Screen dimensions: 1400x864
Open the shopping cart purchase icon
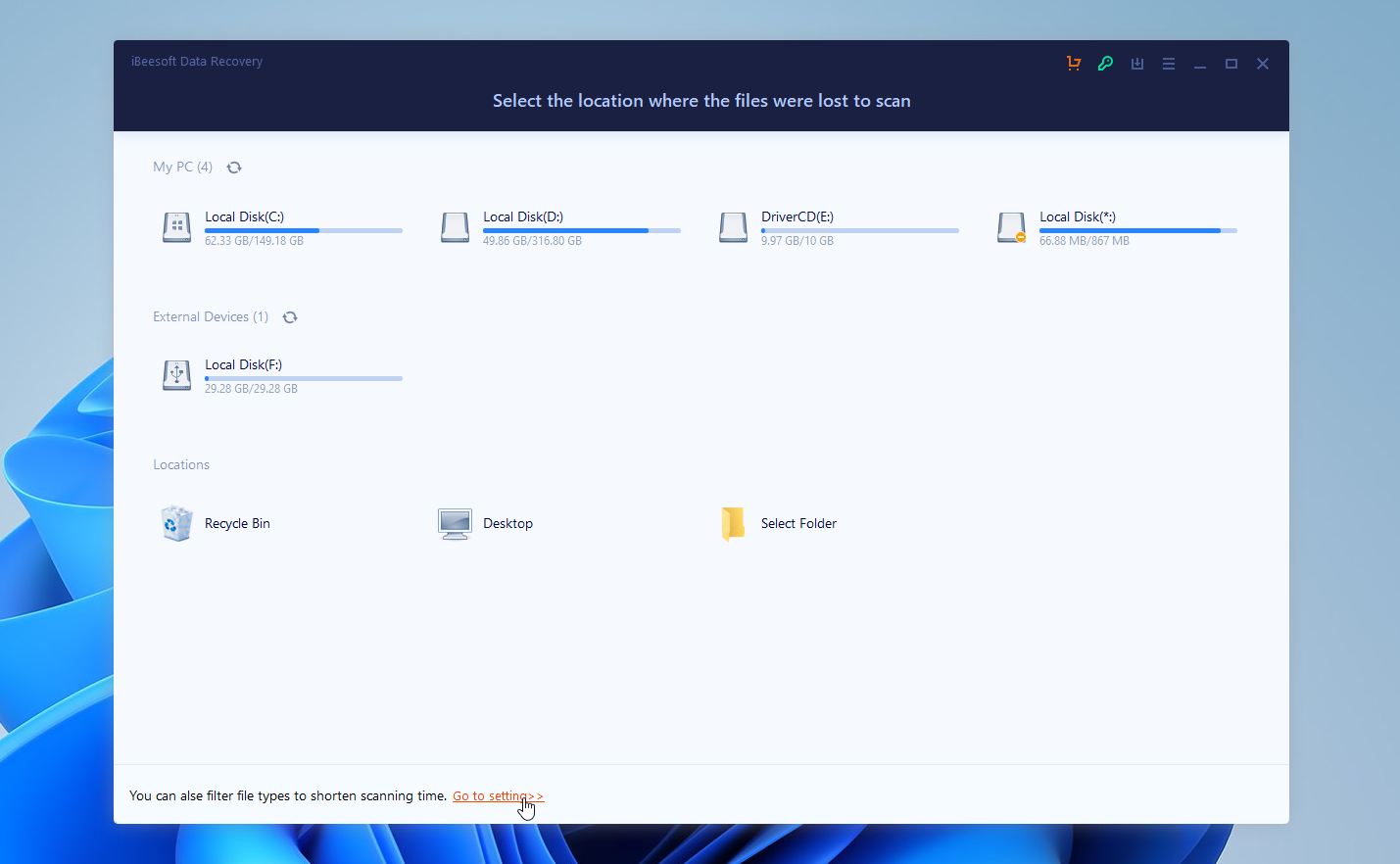pyautogui.click(x=1073, y=63)
